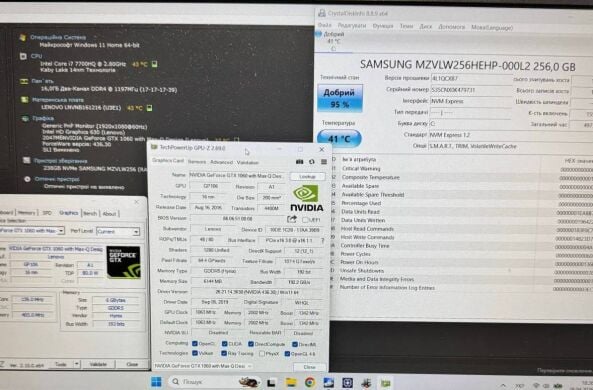The width and height of the screenshot is (593, 390).
Task: Switch to the Advanced tab in GPU-Z
Action: (221, 162)
